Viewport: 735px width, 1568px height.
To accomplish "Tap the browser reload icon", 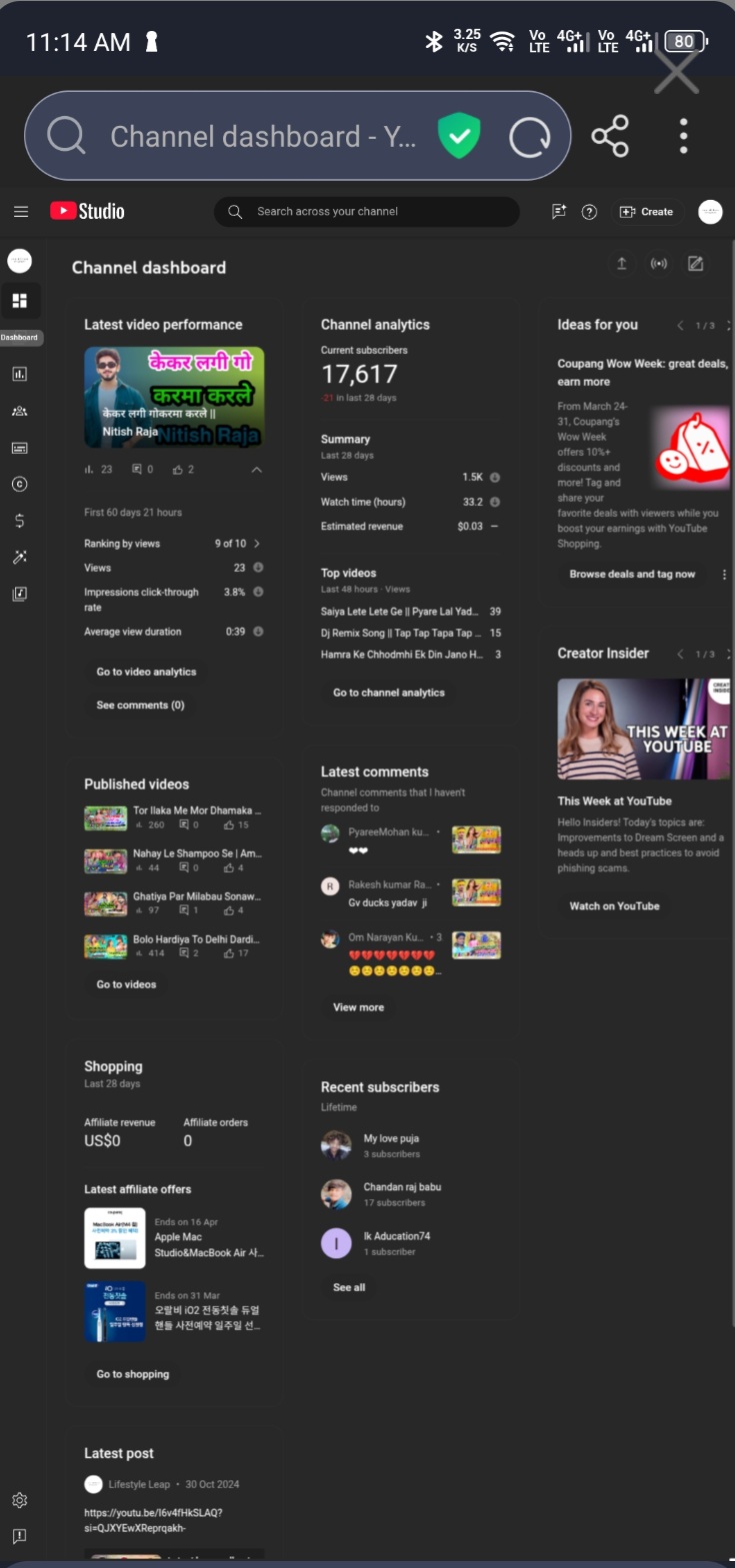I will (530, 136).
